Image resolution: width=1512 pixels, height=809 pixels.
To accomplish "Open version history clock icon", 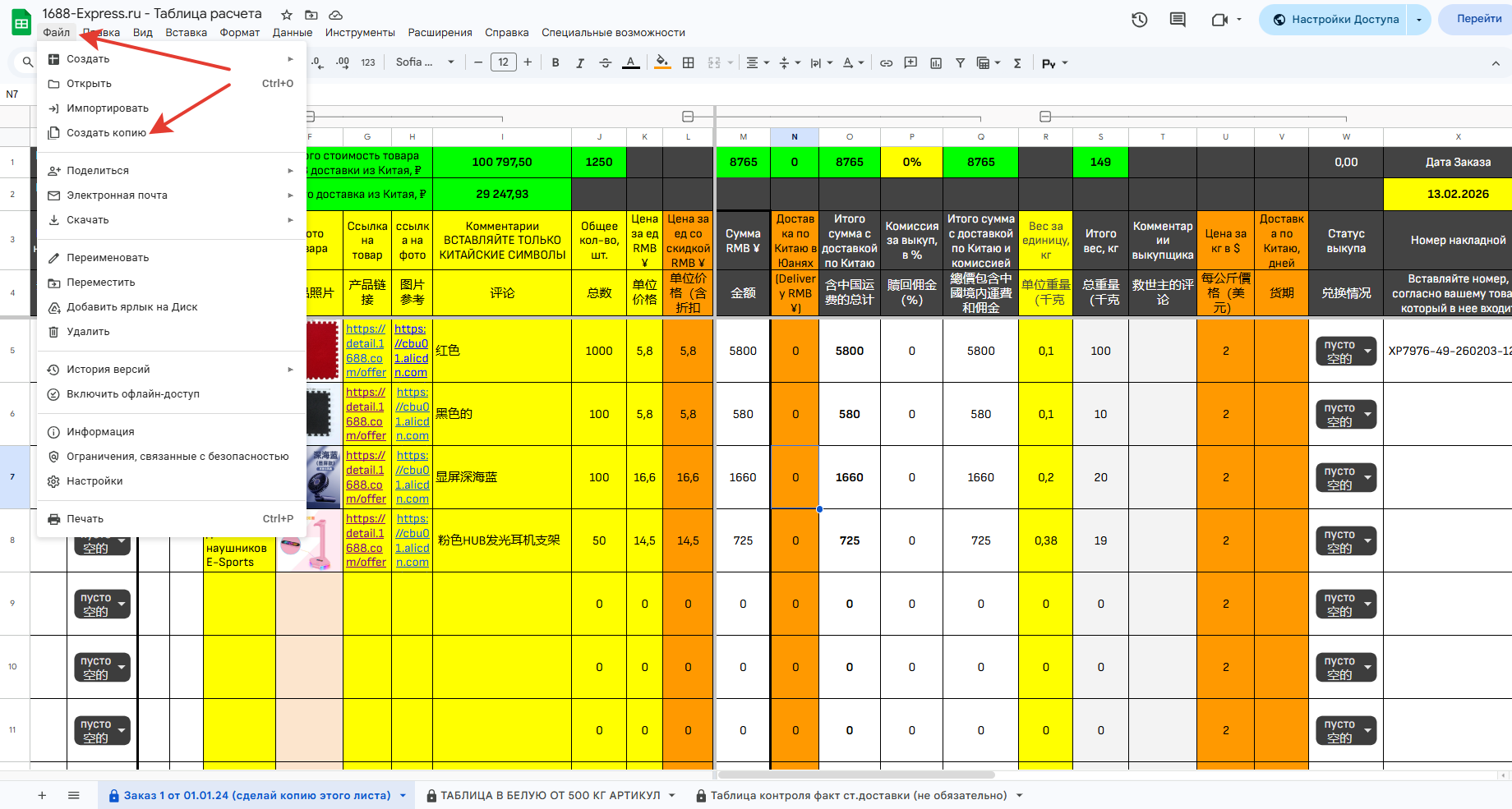I will pos(1139,20).
